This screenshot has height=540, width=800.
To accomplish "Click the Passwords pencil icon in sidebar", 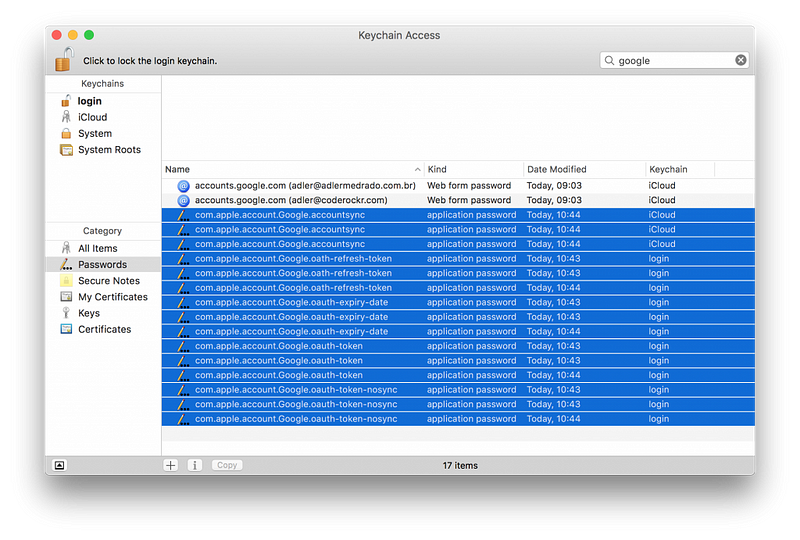I will pos(66,264).
